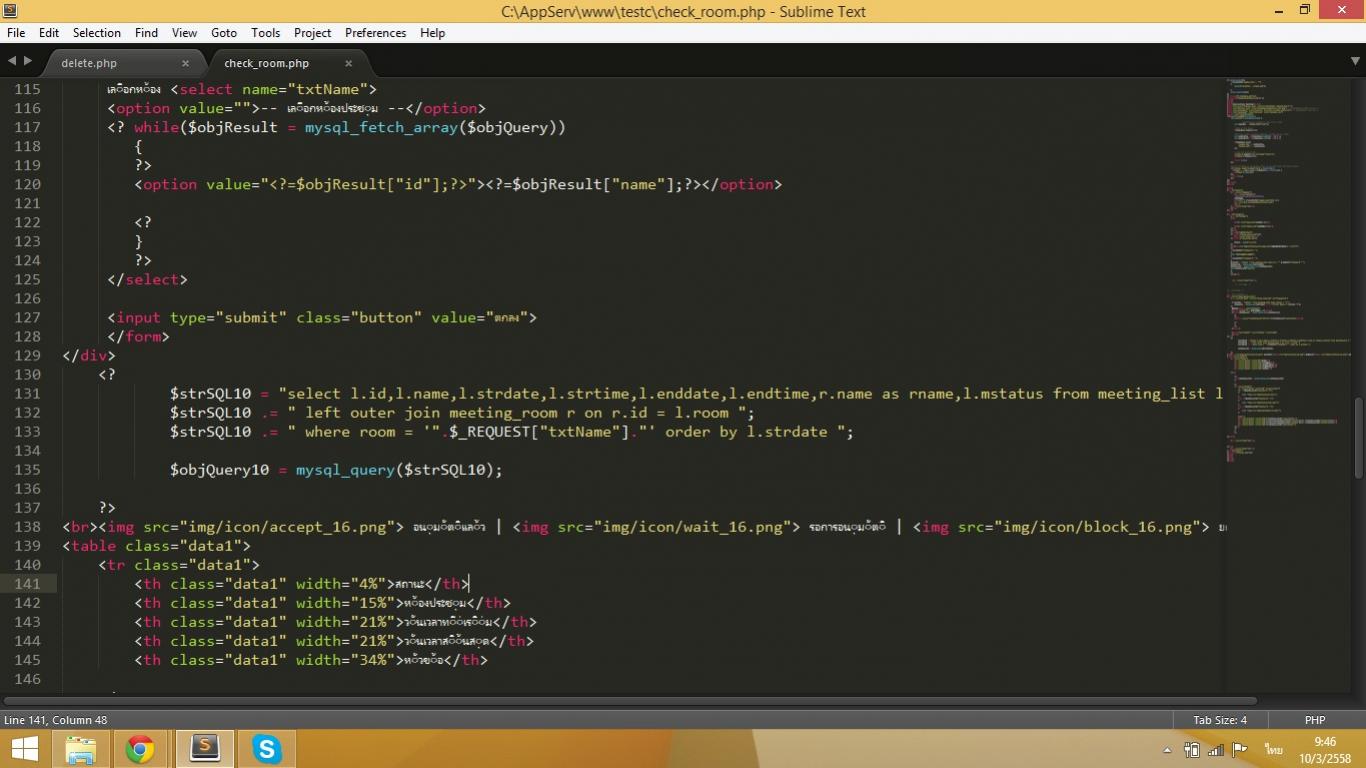Click the network signal tray icon
1366x768 pixels.
pos(1216,749)
